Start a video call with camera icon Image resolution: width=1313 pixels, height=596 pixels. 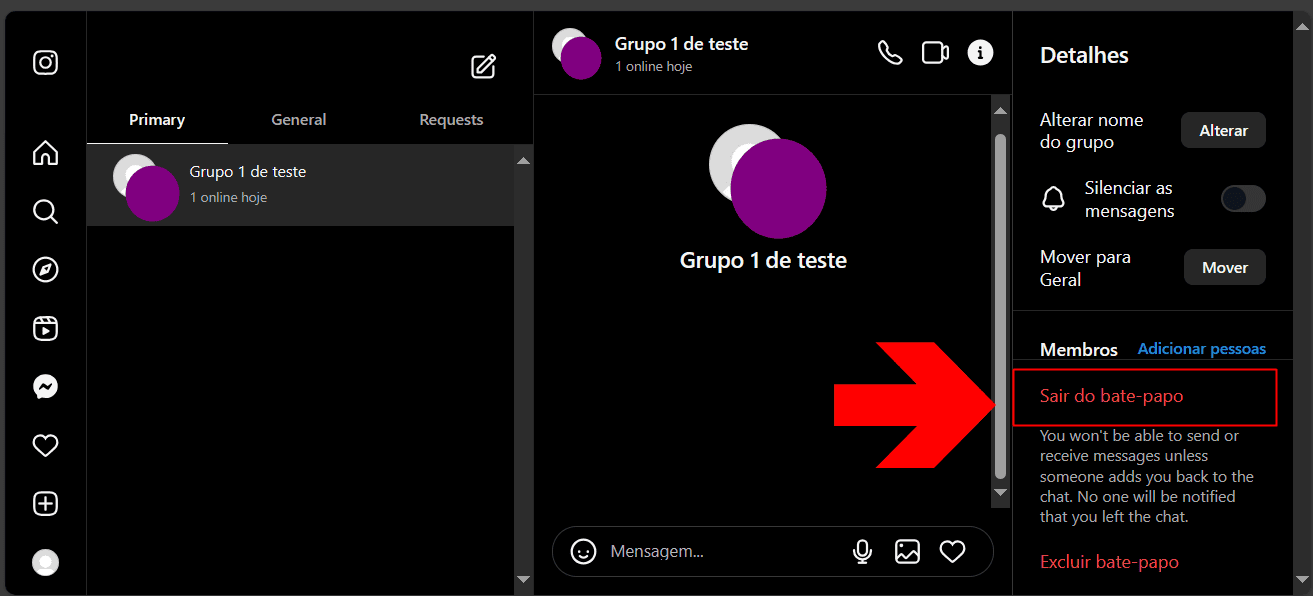pos(935,53)
